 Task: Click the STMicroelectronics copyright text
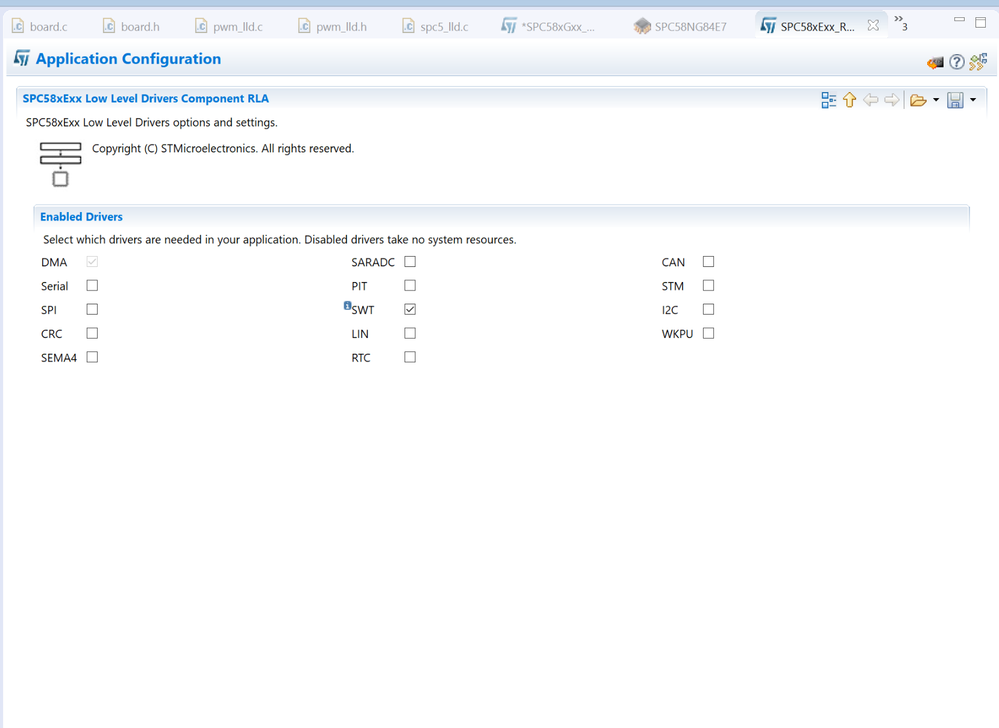223,148
